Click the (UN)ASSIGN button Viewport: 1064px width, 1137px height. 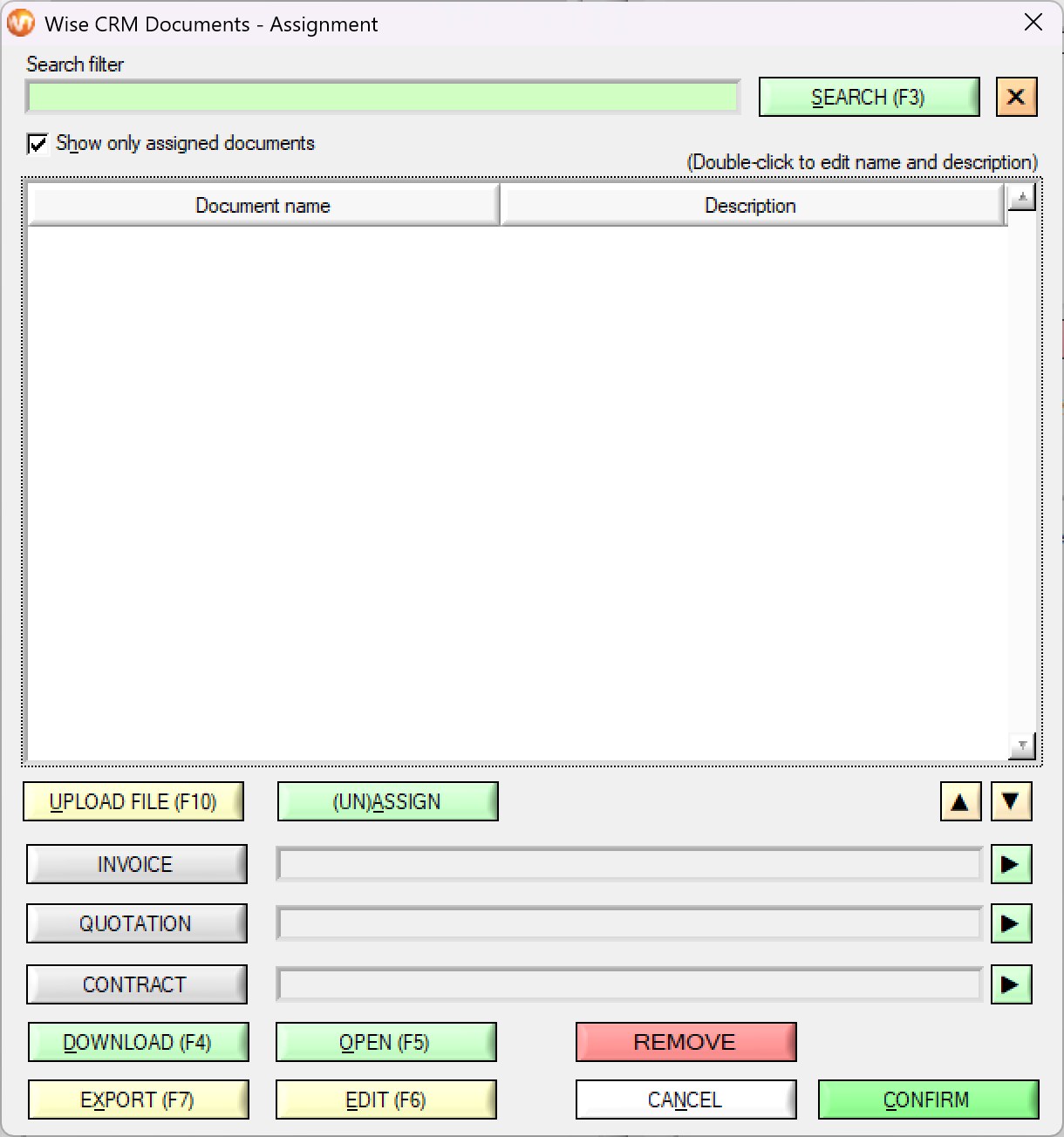tap(387, 801)
